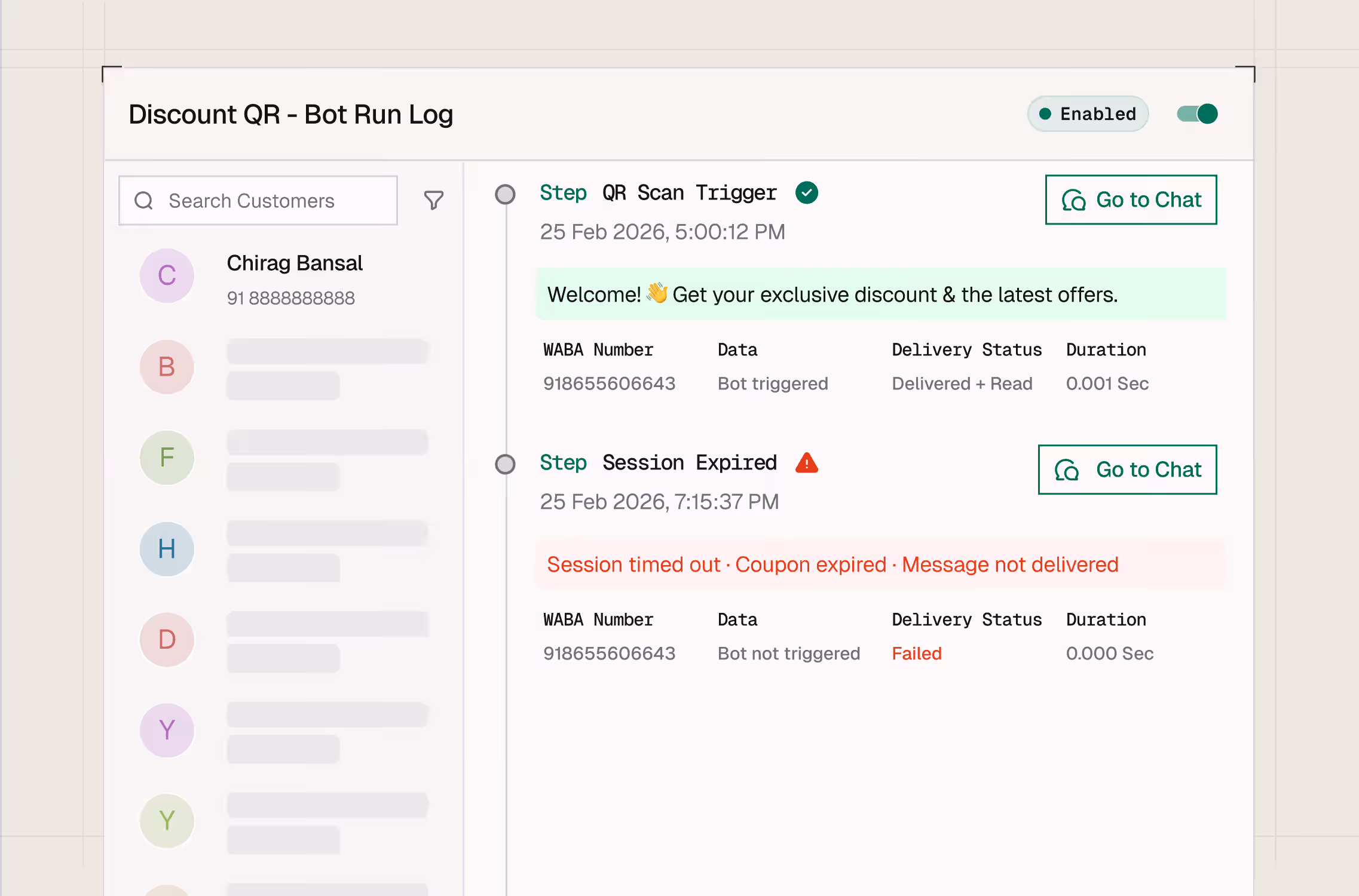Viewport: 1359px width, 896px height.
Task: Click the red warning triangle icon
Action: click(x=806, y=464)
